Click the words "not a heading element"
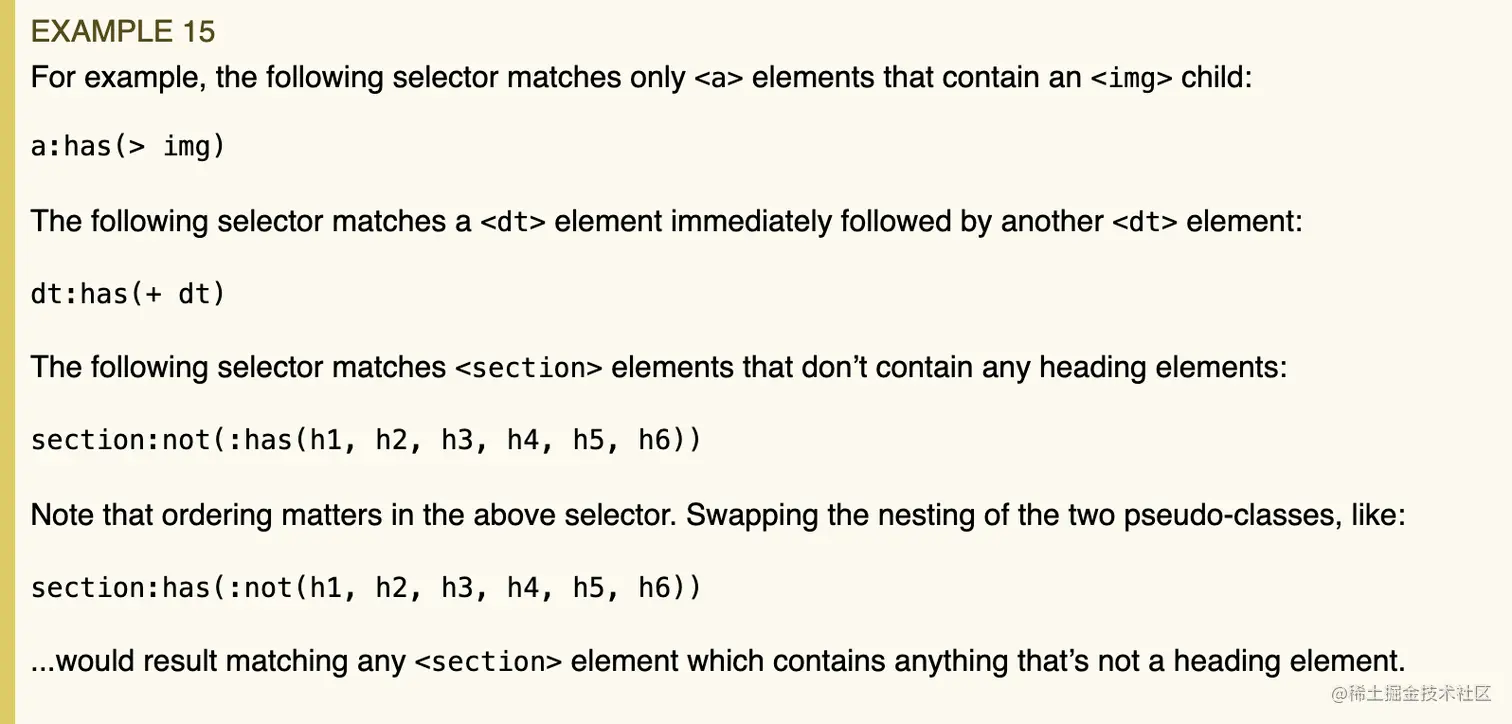 point(1248,662)
